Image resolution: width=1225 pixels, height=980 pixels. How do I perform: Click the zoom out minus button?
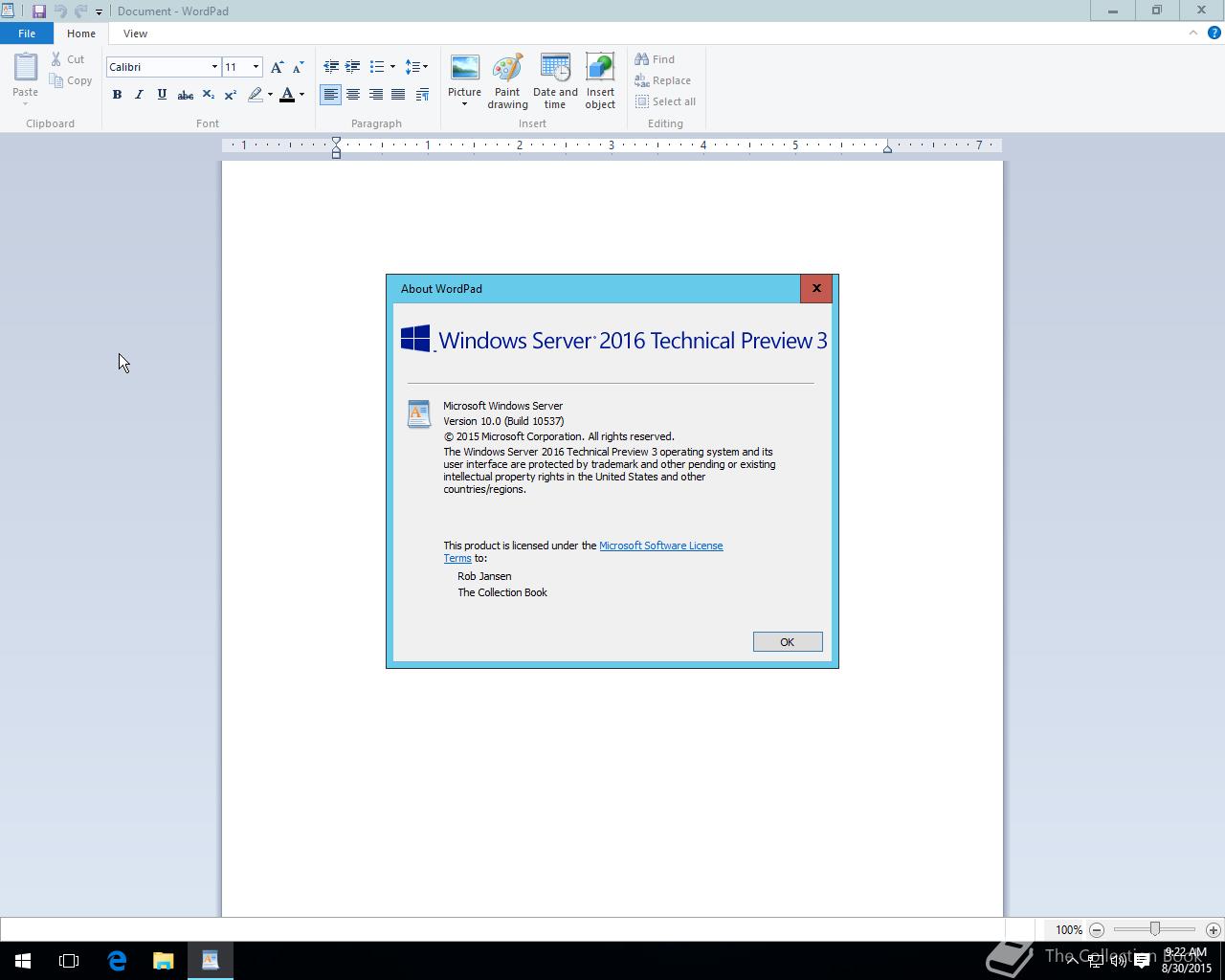(1097, 929)
